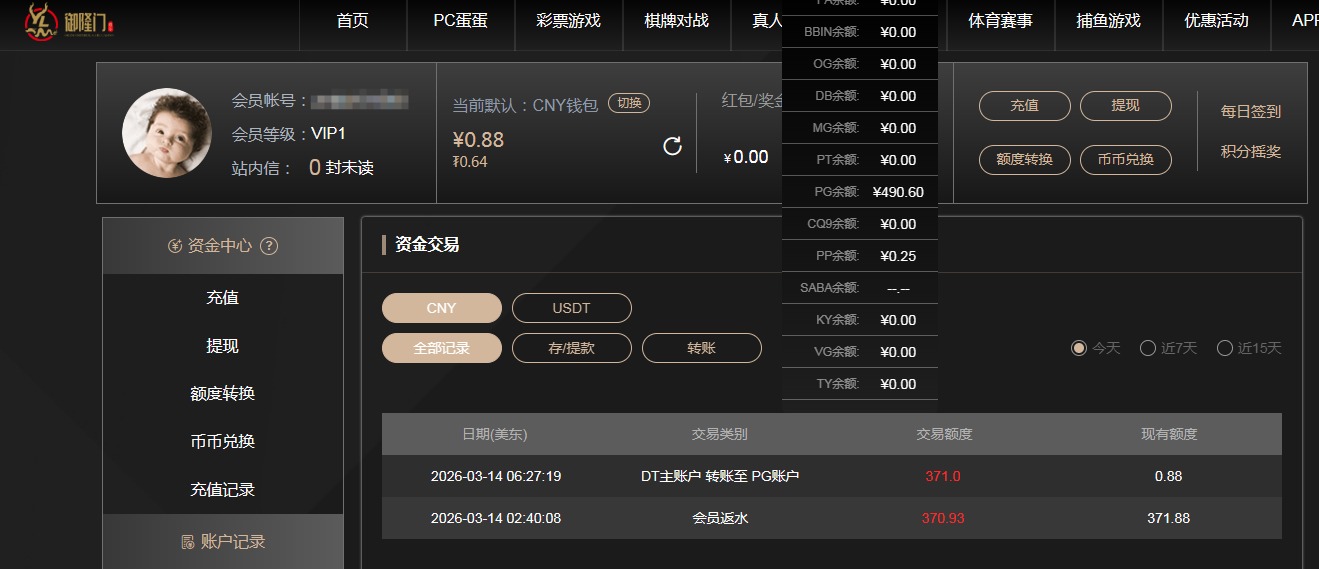This screenshot has height=569, width=1319.
Task: Expand the 资金中心 sidebar section
Action: 223,246
